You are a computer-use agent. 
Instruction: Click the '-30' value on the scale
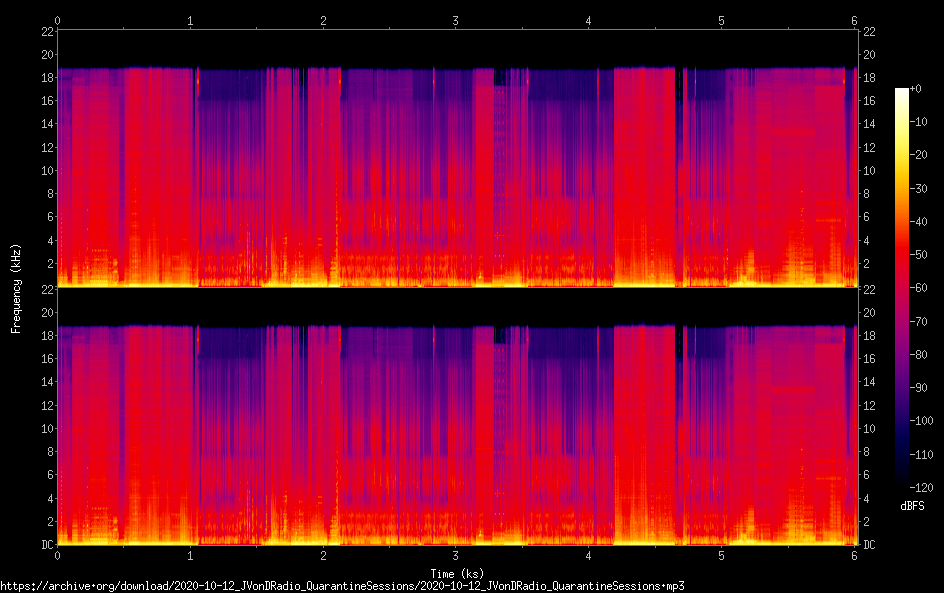click(919, 188)
